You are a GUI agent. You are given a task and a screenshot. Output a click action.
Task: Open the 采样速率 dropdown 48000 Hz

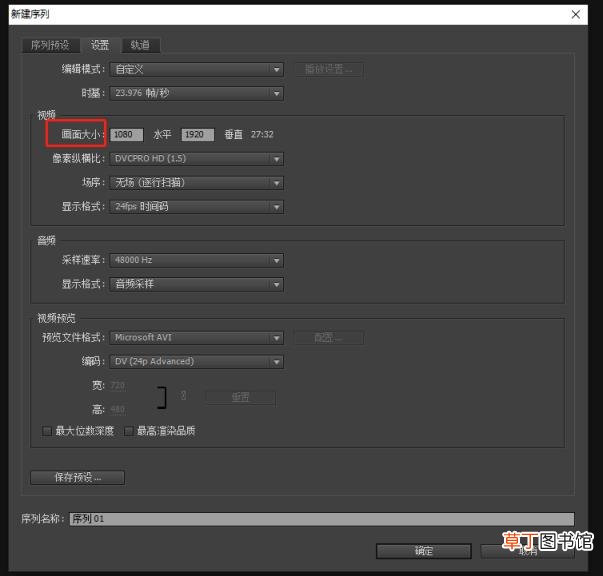coord(197,260)
